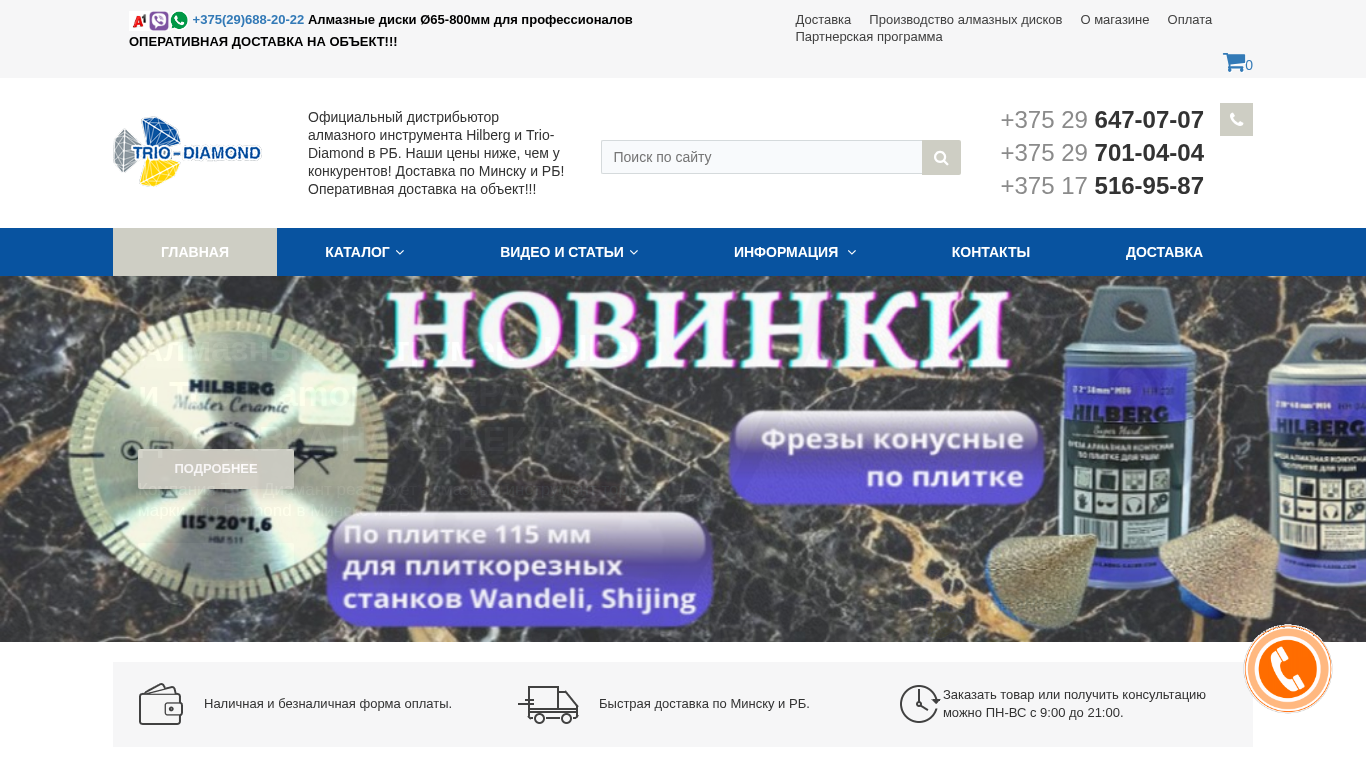Click the Подробнее banner button
Image resolution: width=1366 pixels, height=768 pixels.
216,469
